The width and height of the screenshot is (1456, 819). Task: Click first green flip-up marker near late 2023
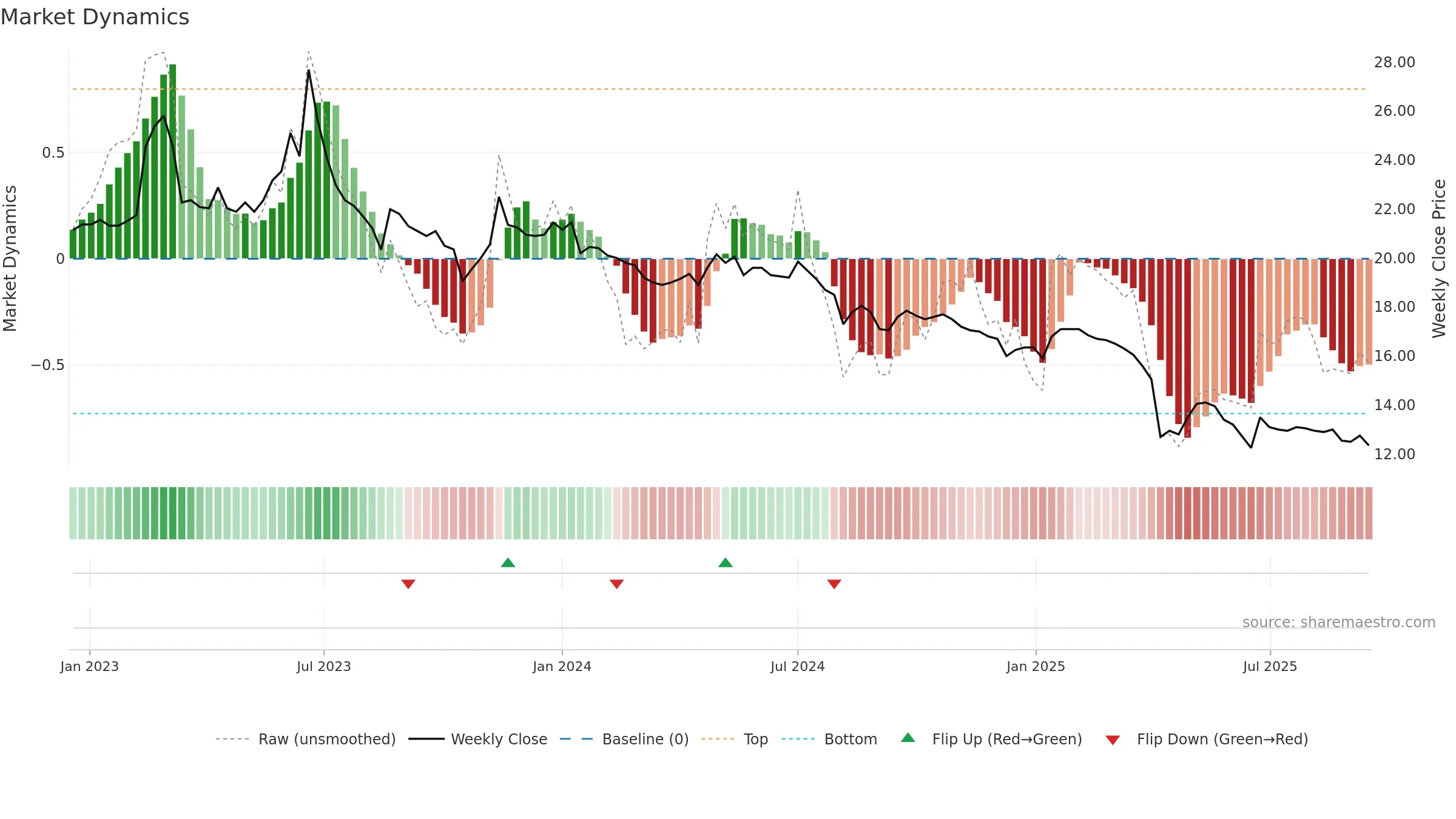508,562
